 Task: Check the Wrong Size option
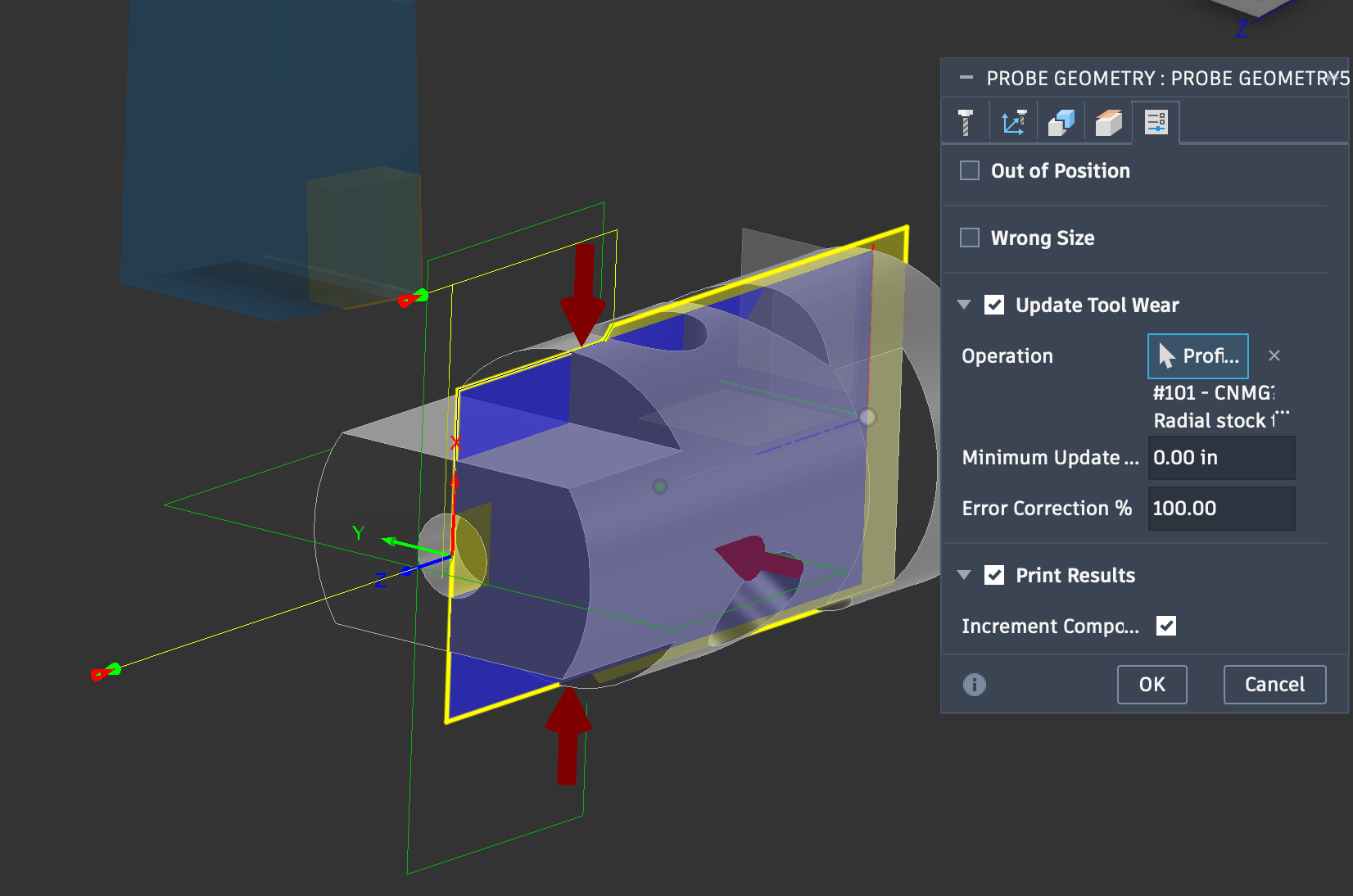tap(969, 238)
